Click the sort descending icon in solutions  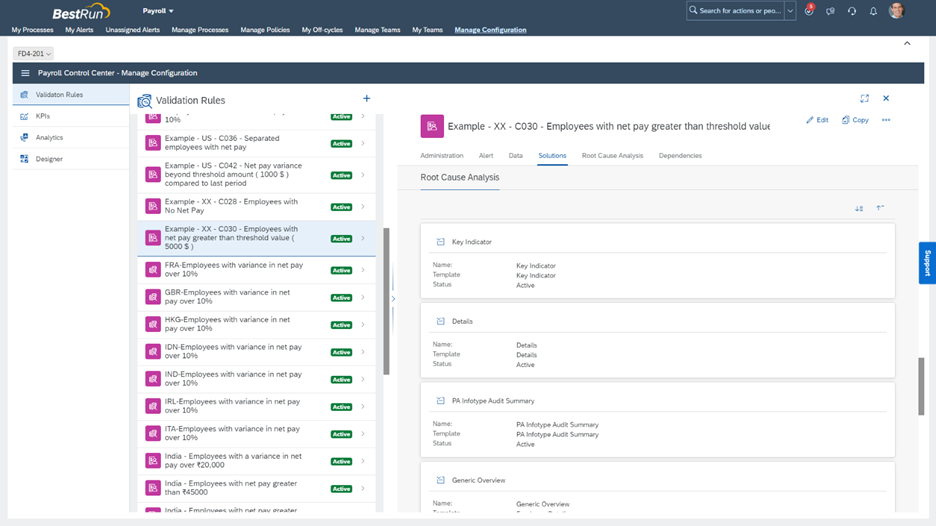[x=859, y=209]
